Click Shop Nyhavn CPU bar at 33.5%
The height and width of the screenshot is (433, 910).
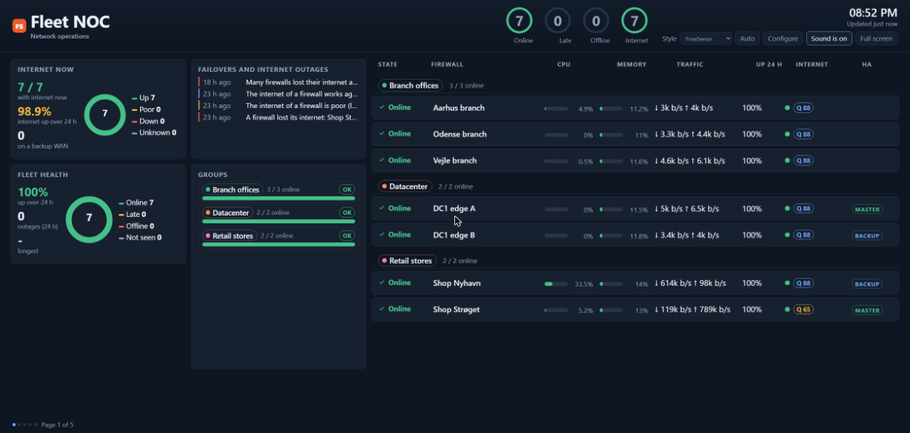(x=556, y=284)
